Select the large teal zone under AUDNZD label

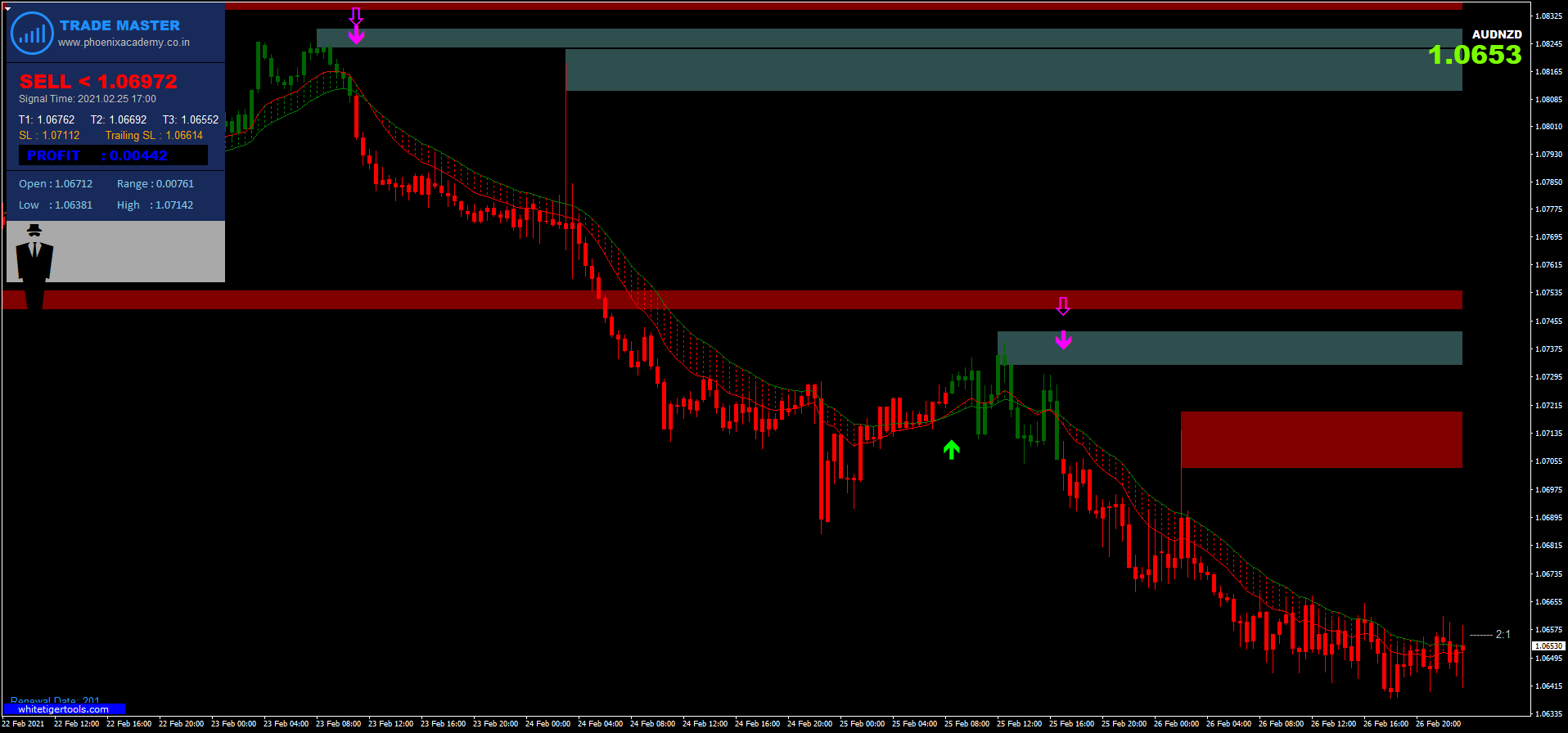coord(1014,70)
